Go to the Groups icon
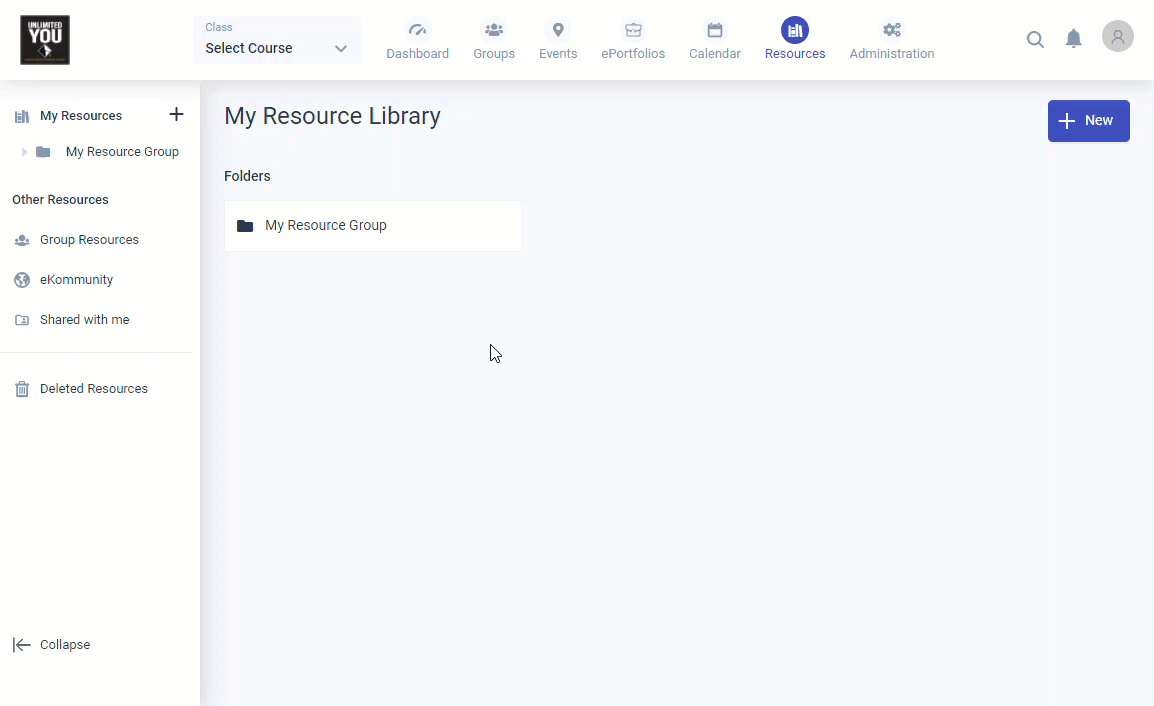The width and height of the screenshot is (1154, 706). tap(494, 30)
